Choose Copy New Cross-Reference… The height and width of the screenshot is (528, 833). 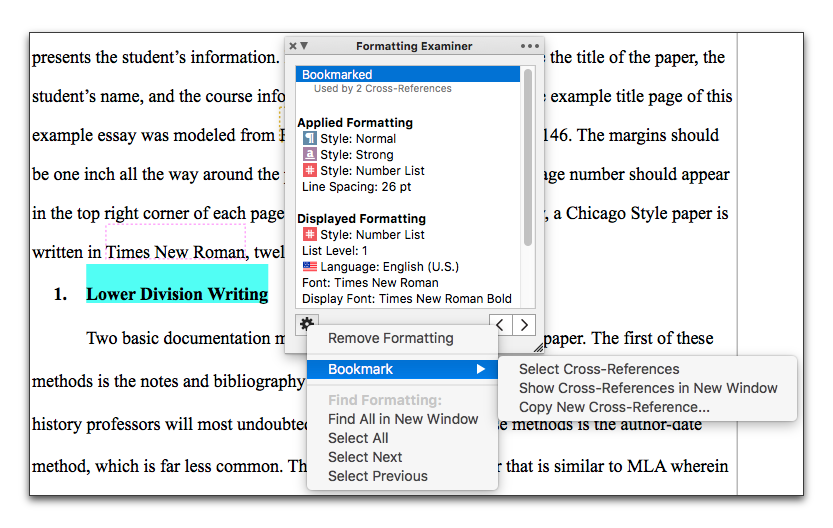click(647, 407)
